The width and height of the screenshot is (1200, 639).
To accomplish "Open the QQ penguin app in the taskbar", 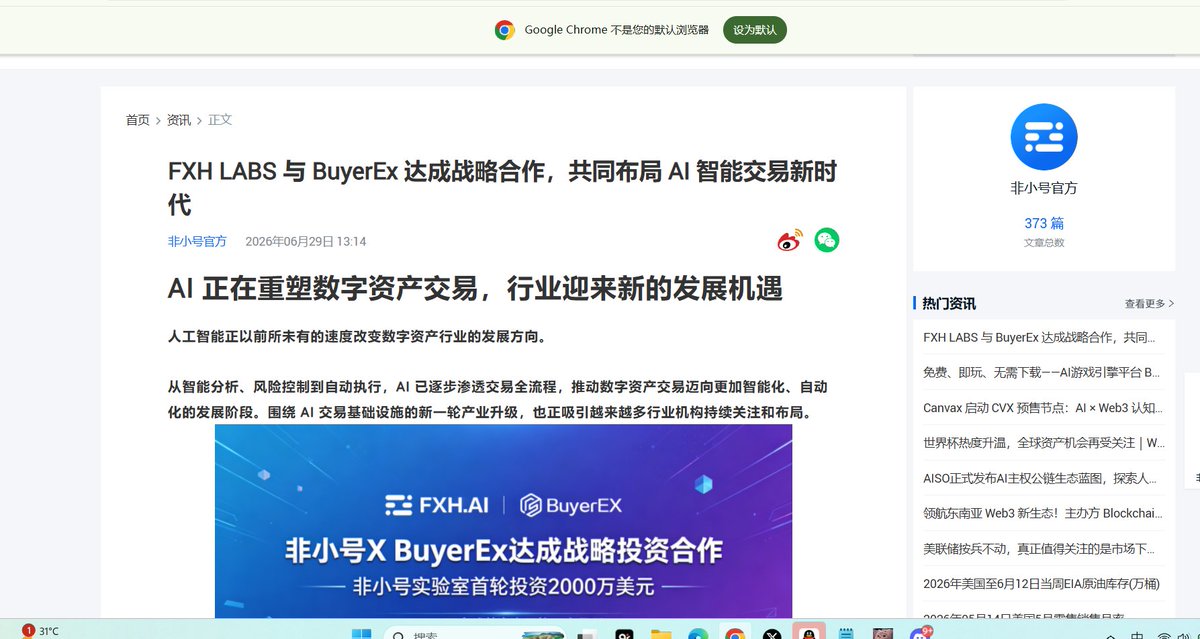I will 807,635.
